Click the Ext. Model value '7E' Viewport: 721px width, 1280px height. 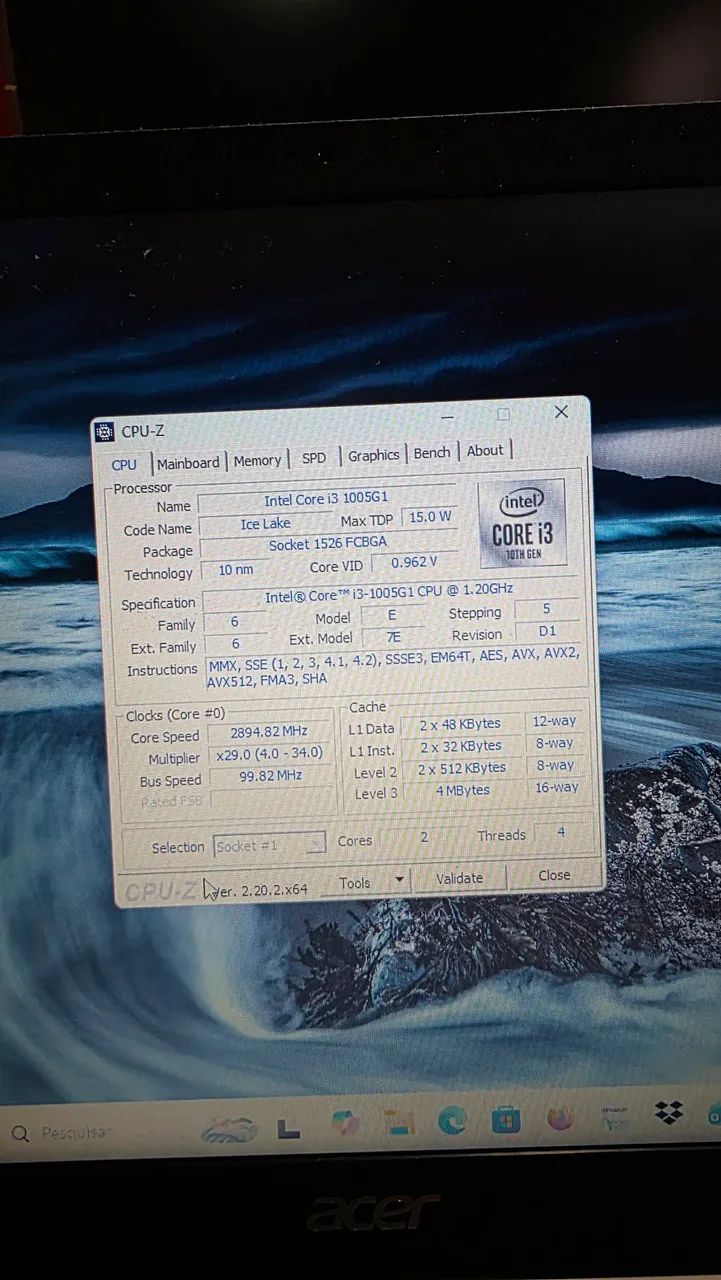(392, 635)
